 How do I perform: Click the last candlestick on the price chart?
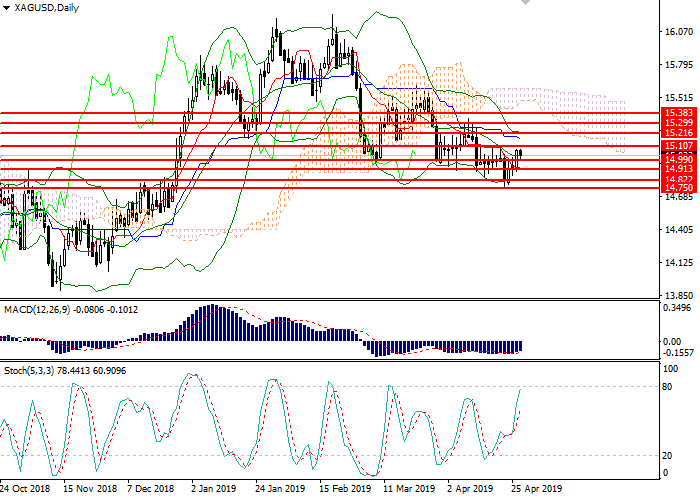point(520,153)
